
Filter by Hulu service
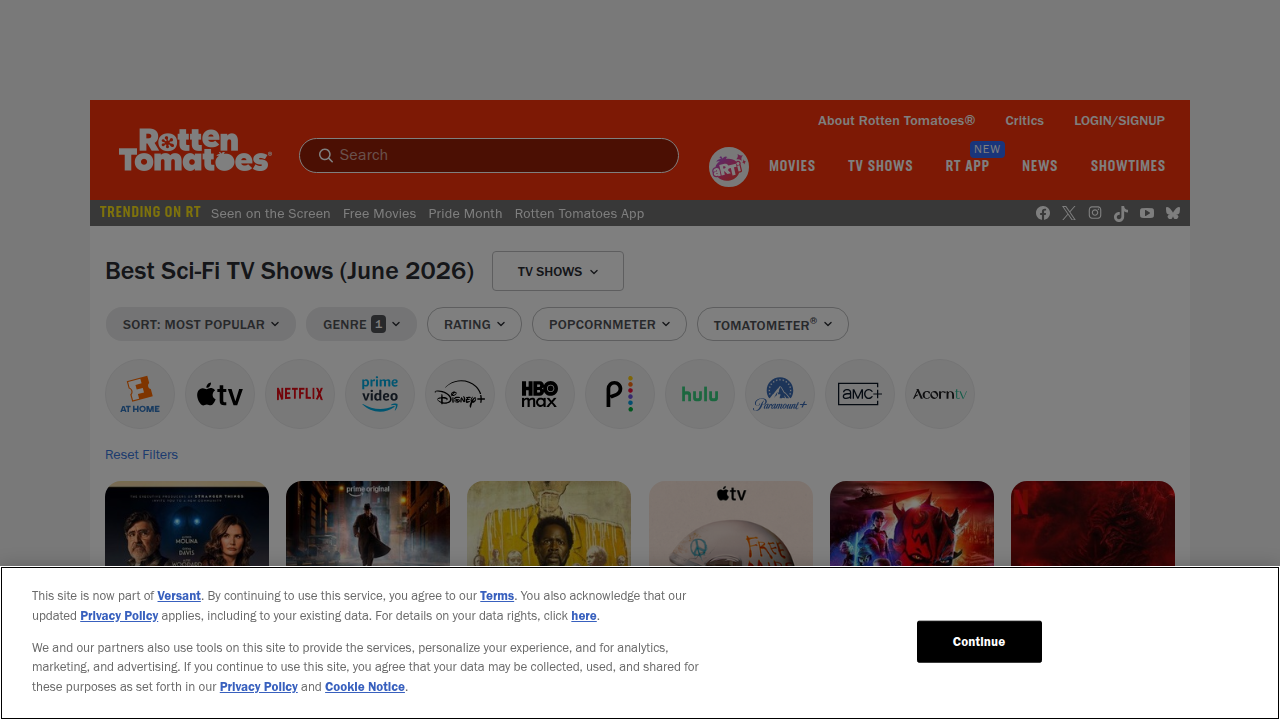(700, 394)
